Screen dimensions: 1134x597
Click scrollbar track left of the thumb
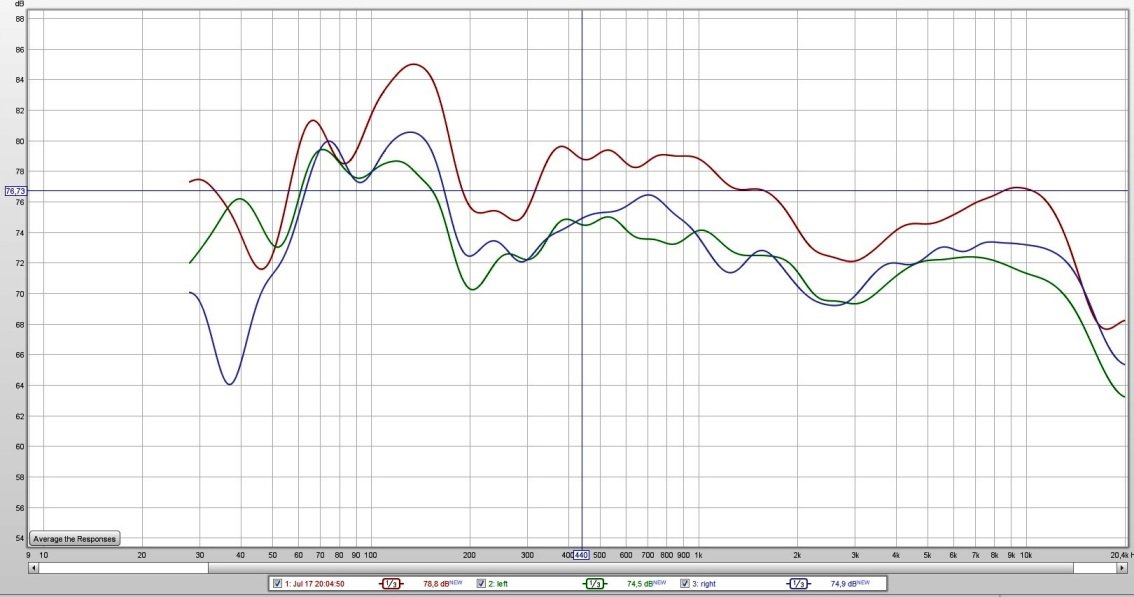120,568
